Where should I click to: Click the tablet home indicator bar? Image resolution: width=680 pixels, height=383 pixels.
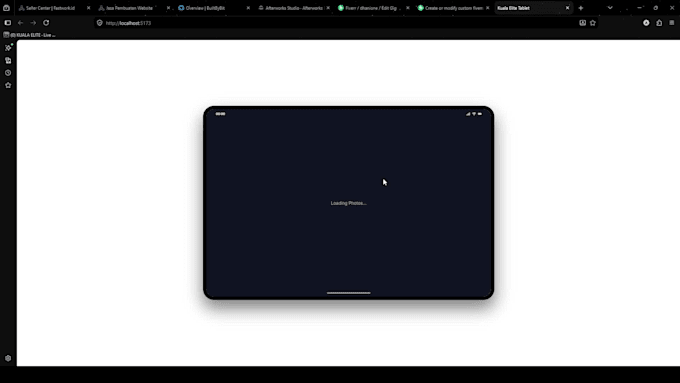(349, 293)
